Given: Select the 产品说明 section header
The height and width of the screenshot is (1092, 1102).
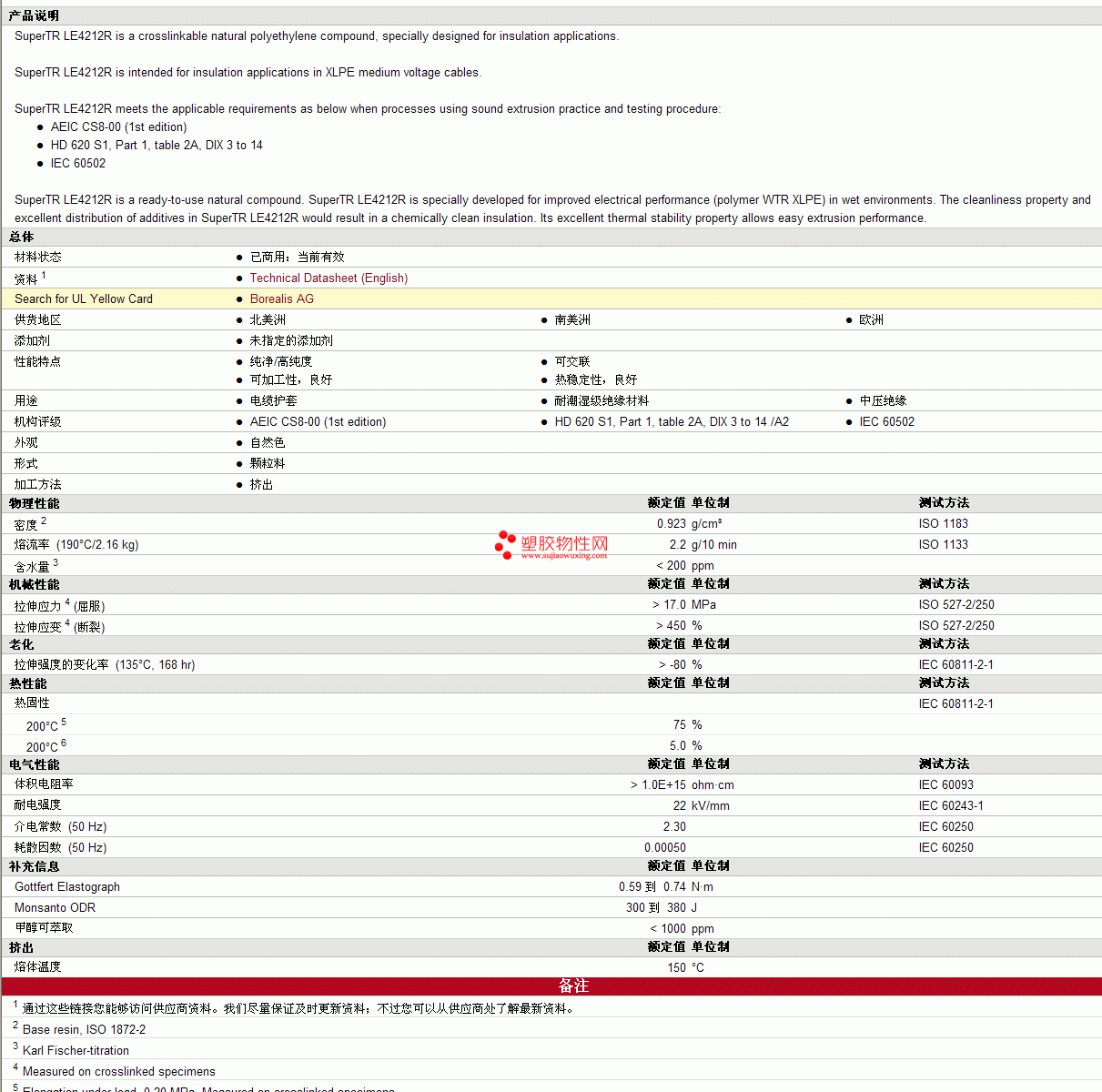Looking at the screenshot, I should click(34, 15).
